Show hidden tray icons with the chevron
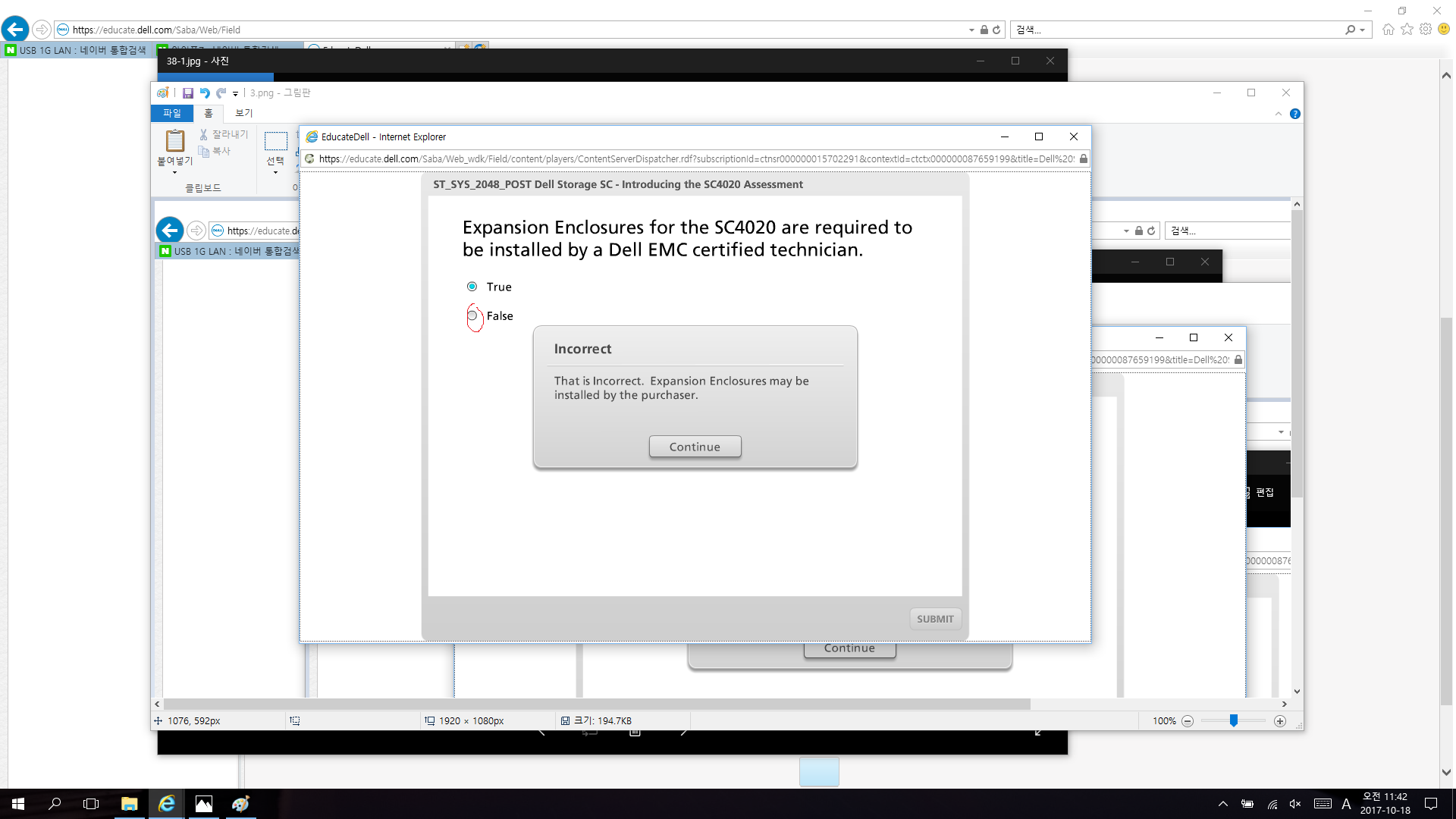The image size is (1456, 819). (x=1222, y=804)
